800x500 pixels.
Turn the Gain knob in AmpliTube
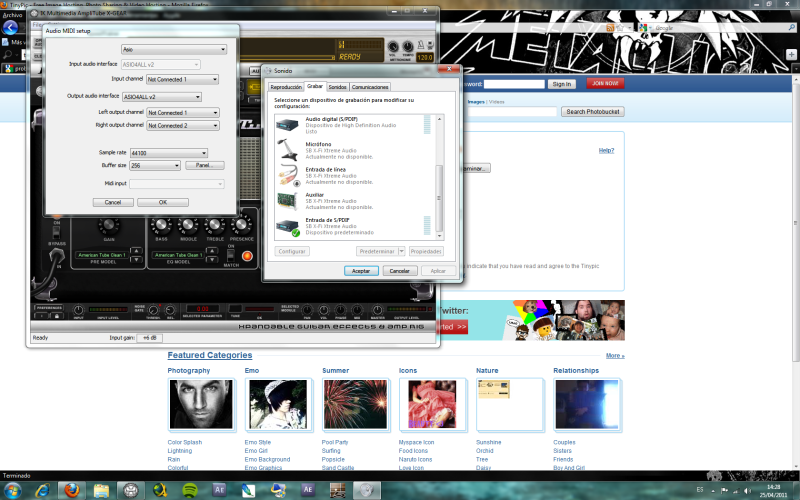pos(108,224)
